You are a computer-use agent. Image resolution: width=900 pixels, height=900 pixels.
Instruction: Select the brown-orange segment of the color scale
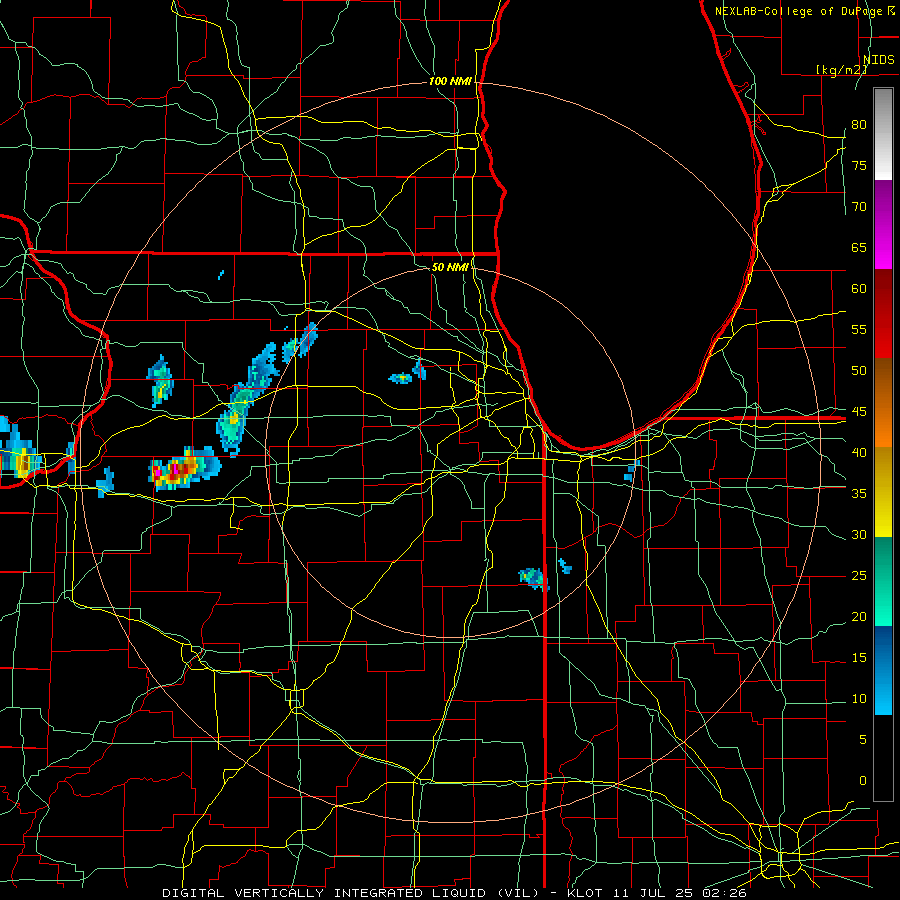(883, 403)
